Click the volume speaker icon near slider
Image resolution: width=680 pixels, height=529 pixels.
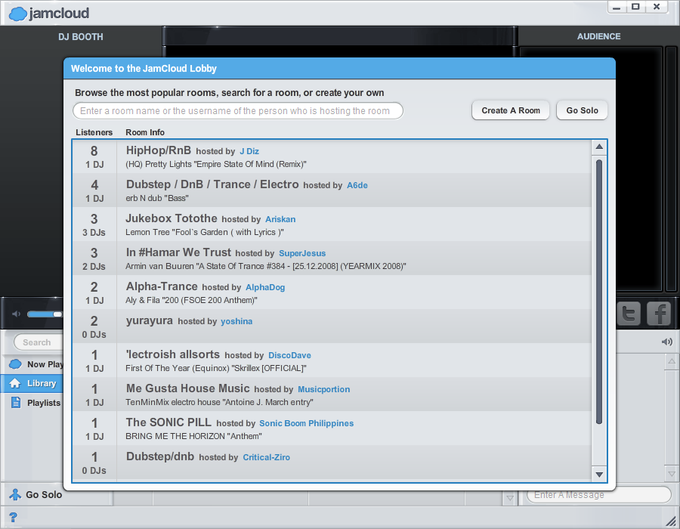coord(16,314)
